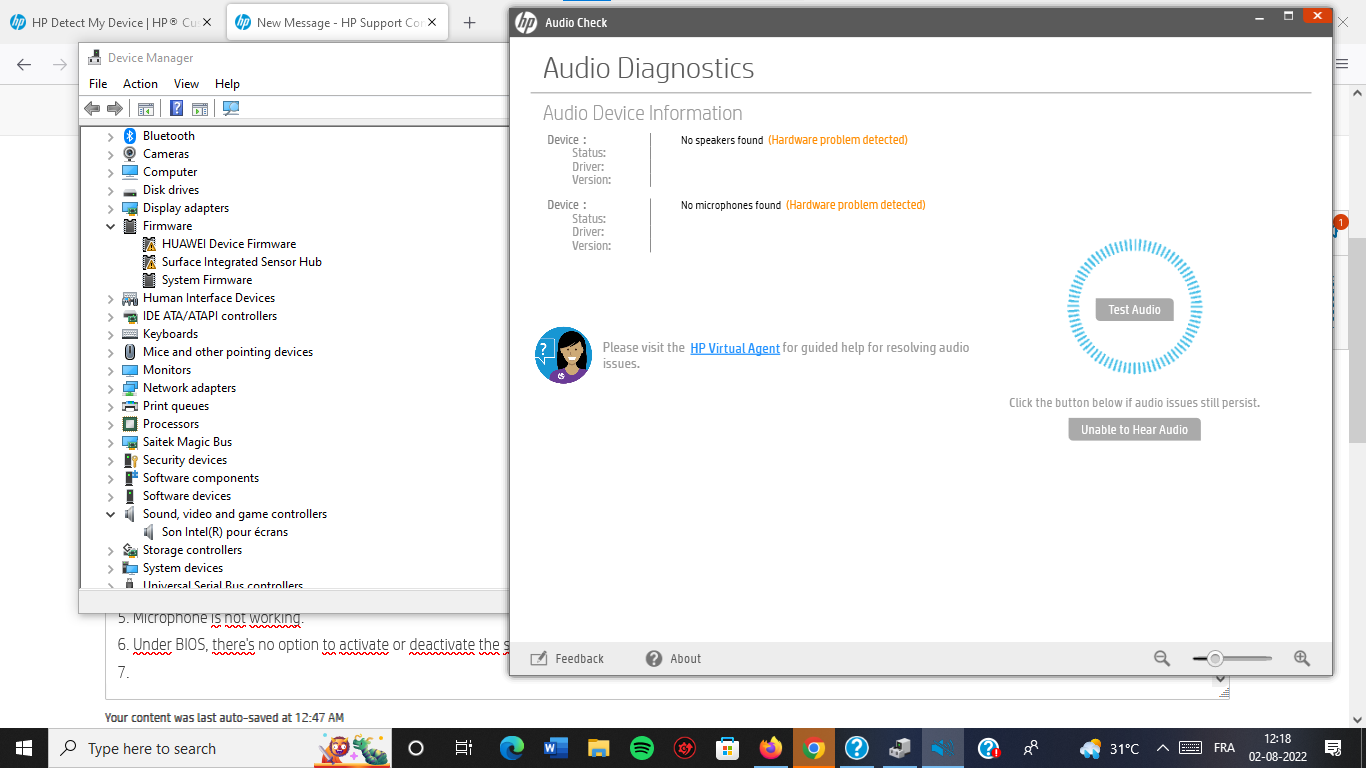Click Scan for hardware changes toolbar icon
Screen dimensions: 1366x768
coord(231,108)
